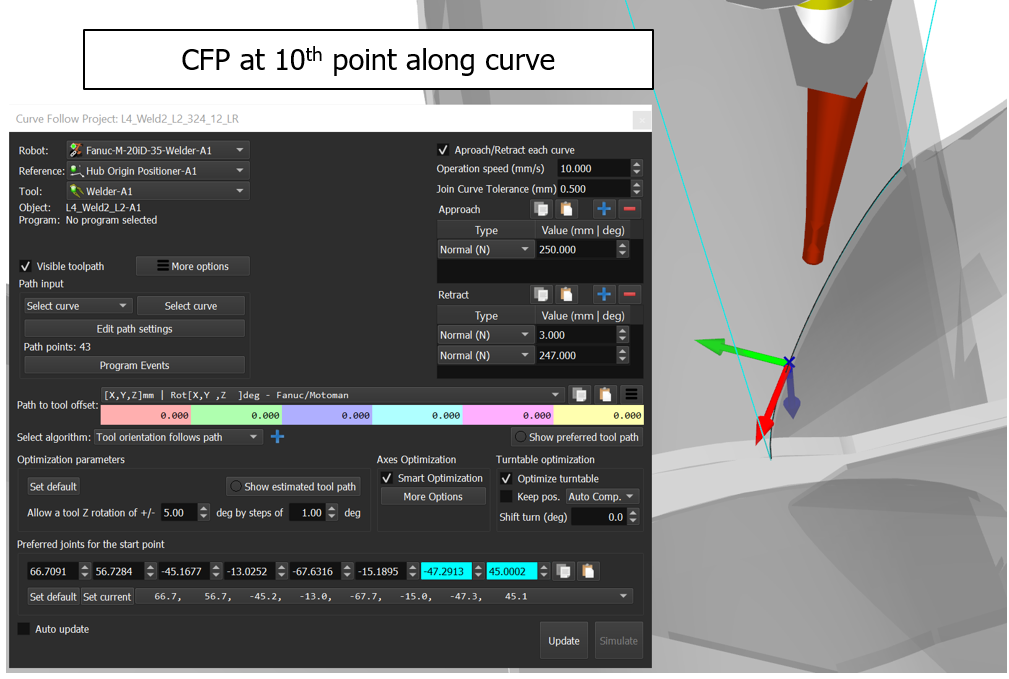
Task: Click the blue plus beside Select algorithm
Action: click(278, 437)
